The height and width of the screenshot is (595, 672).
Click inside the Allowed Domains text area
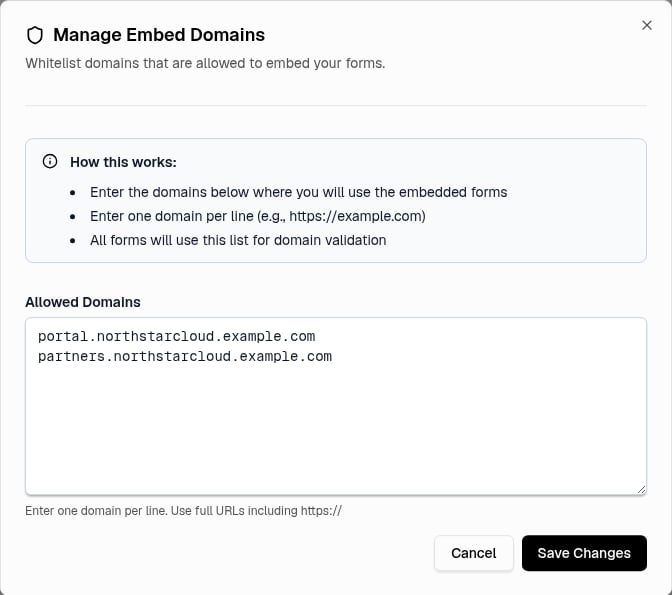click(x=336, y=406)
